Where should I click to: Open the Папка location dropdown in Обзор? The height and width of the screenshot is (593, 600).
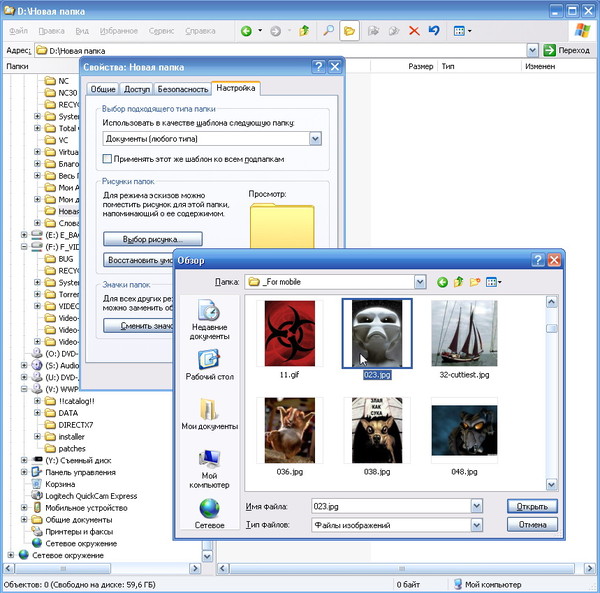tap(420, 282)
